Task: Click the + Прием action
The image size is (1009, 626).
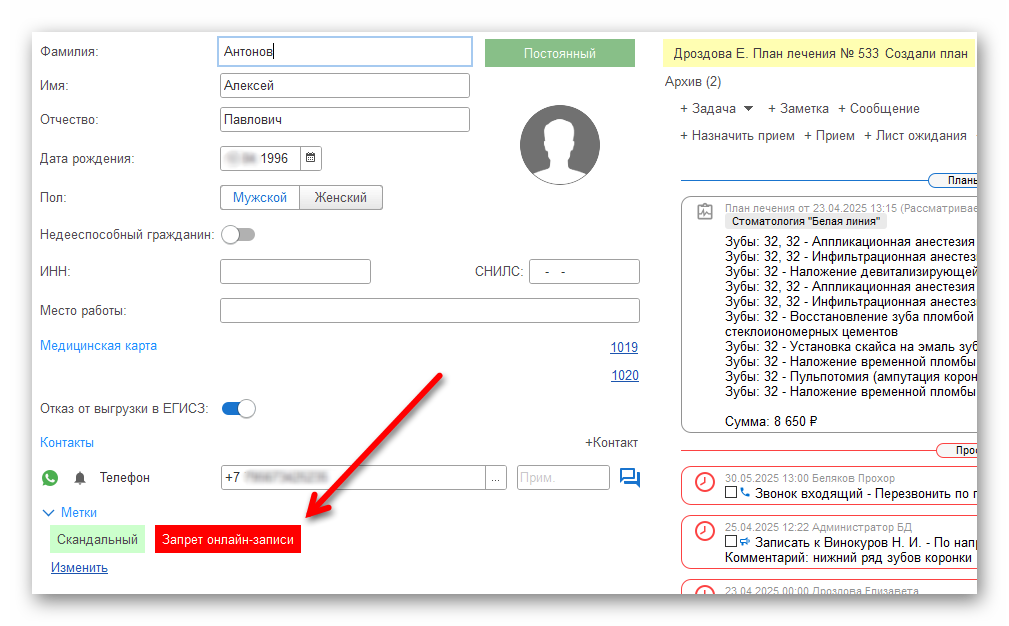Action: pos(829,136)
